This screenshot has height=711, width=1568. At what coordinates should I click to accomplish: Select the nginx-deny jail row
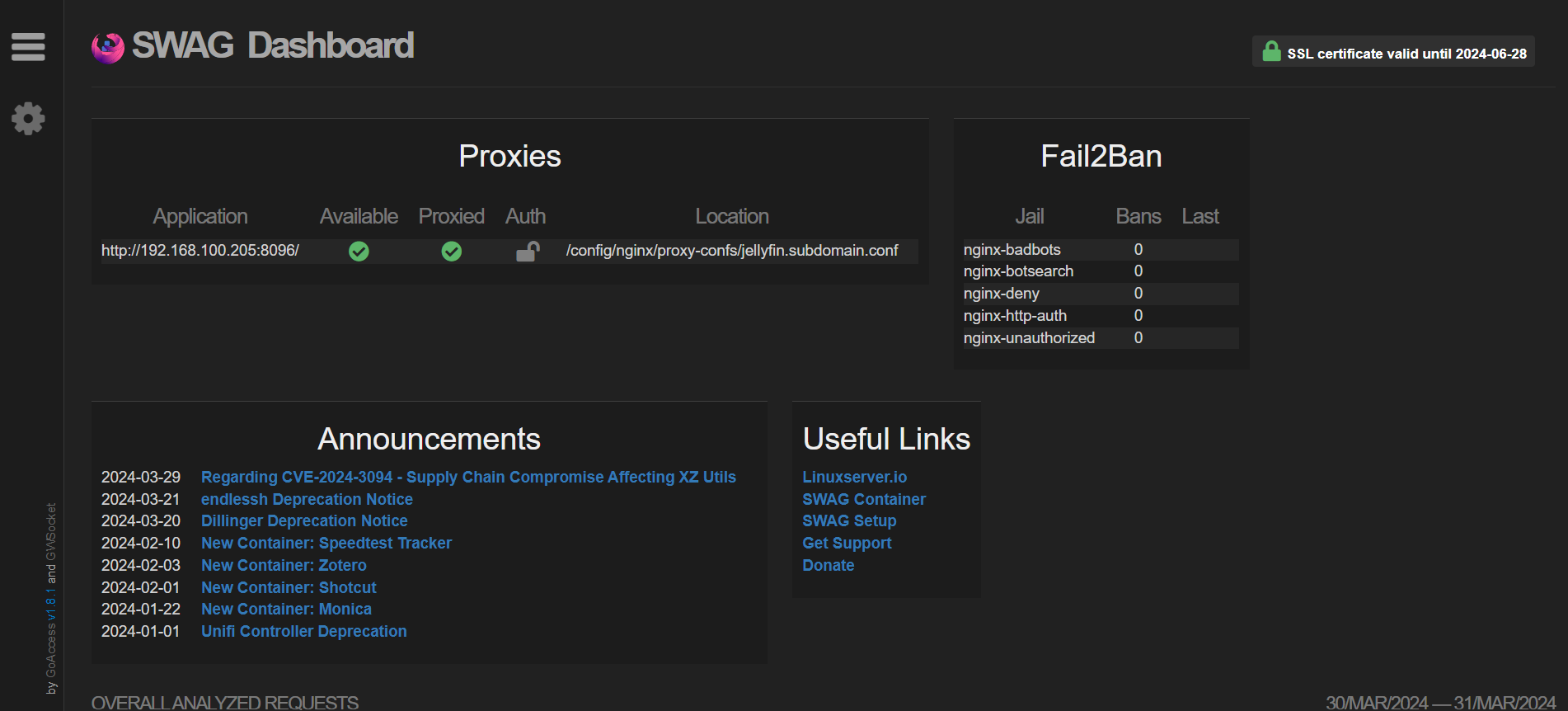pyautogui.click(x=1101, y=294)
